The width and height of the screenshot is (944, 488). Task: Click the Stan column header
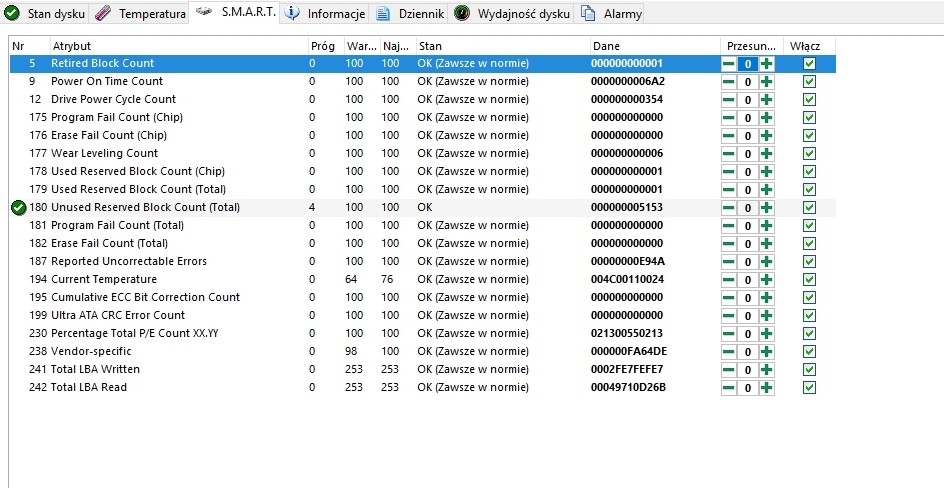[503, 46]
